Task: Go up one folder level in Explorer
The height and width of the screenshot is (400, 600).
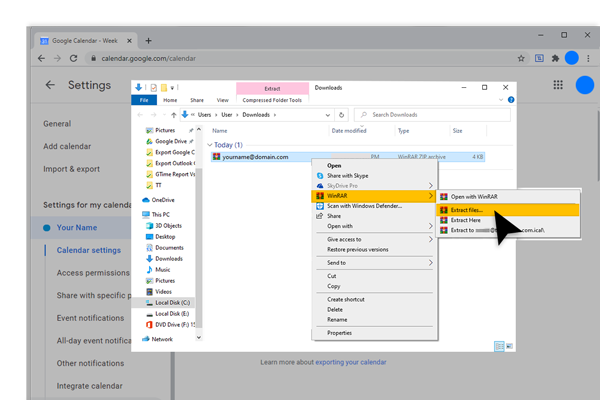Action: click(x=173, y=115)
